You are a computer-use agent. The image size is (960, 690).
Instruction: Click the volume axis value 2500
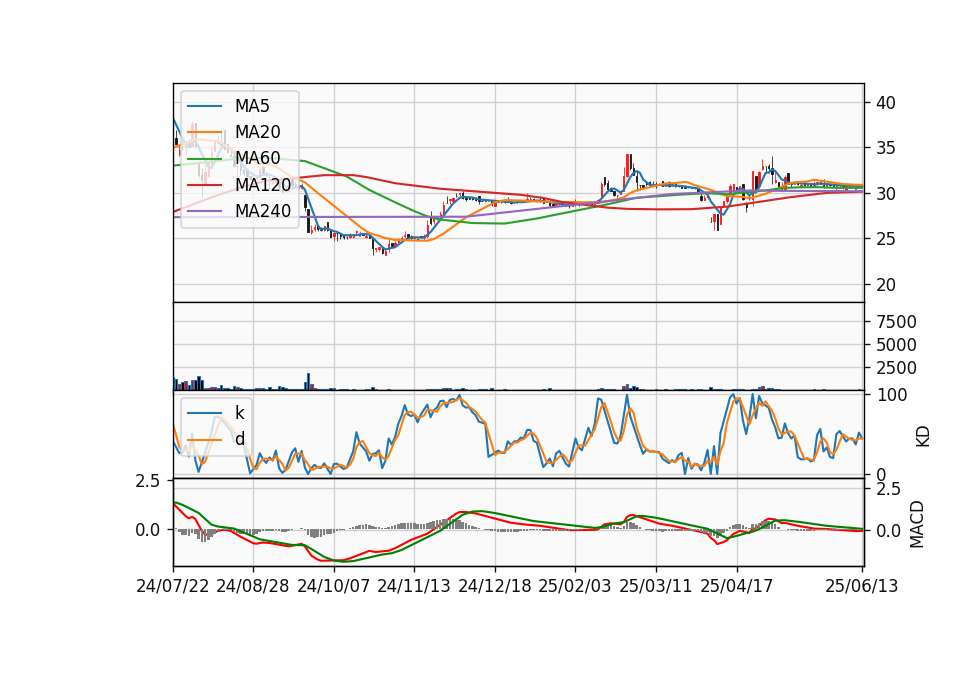896,368
